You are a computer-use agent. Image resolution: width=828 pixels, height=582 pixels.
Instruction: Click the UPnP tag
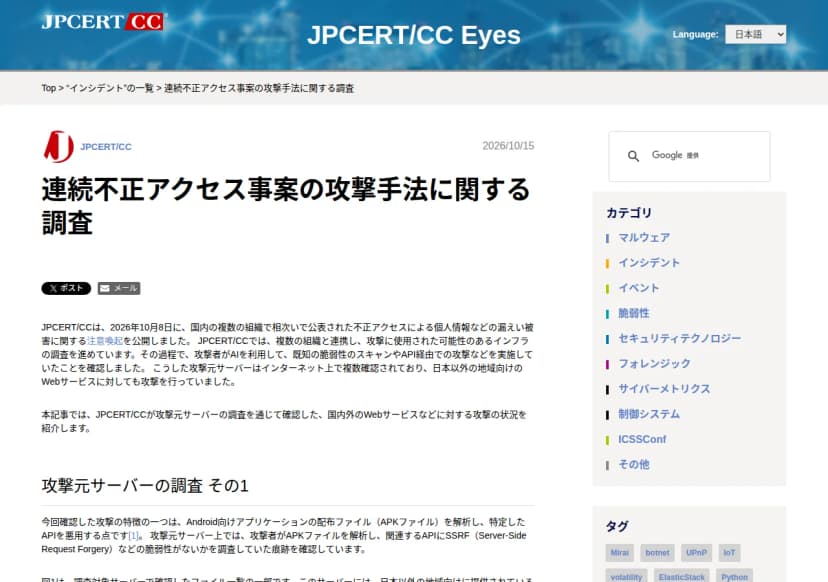coord(696,553)
